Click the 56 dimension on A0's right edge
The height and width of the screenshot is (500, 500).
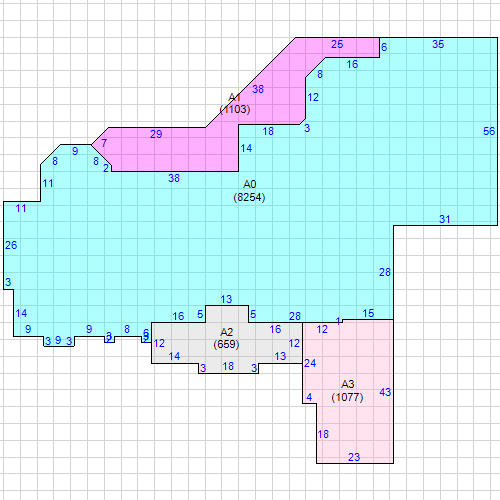coord(489,131)
